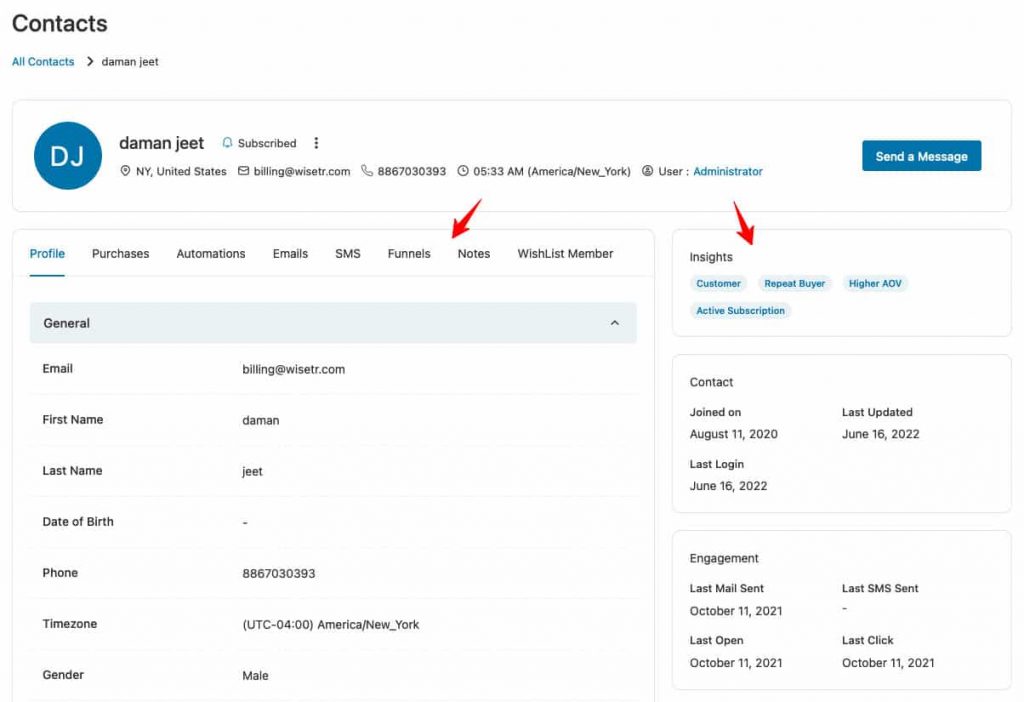Click the NY, United States location text

[181, 171]
